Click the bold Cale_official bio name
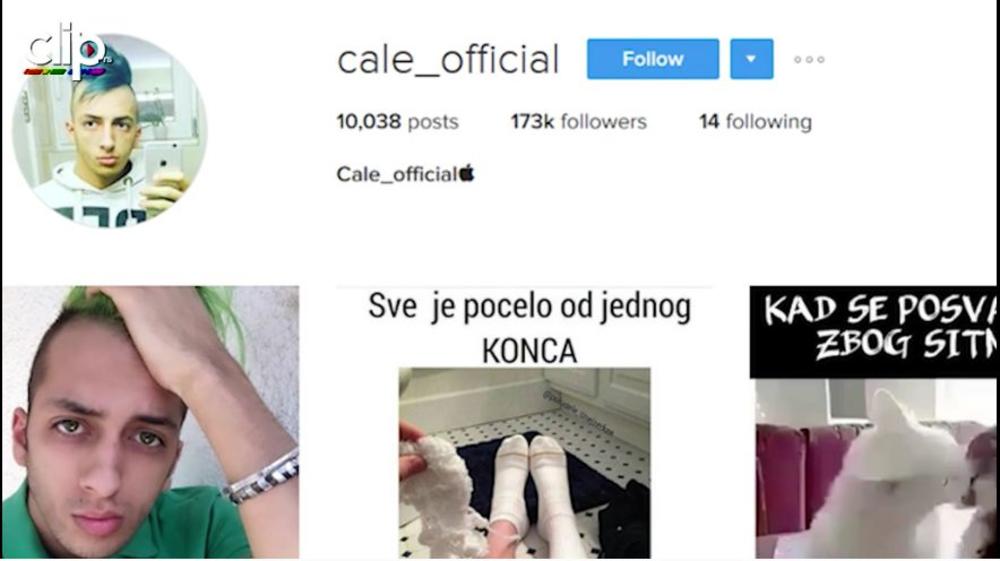Screen dimensions: 1000x561 [397, 174]
